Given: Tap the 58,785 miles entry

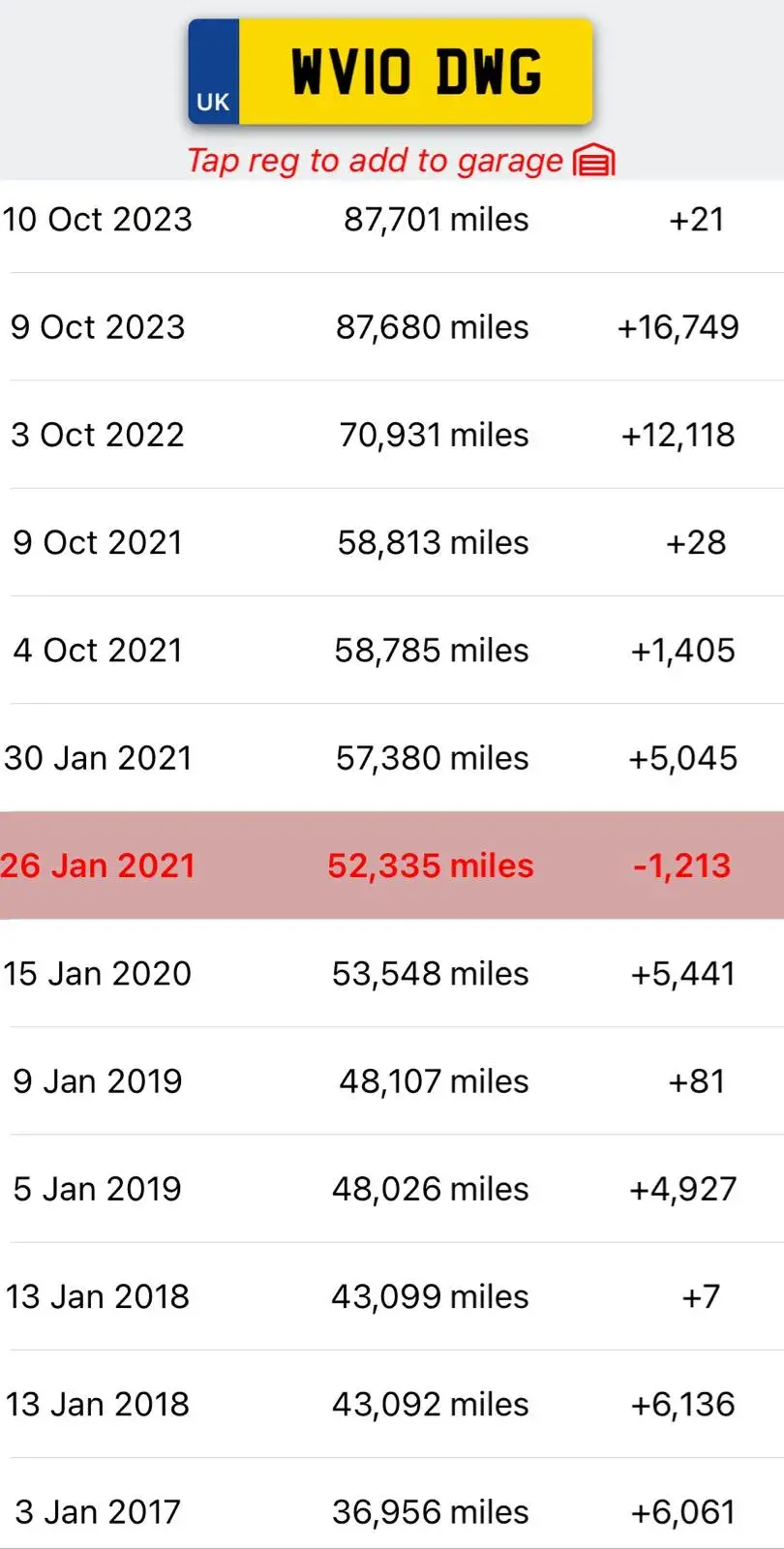Looking at the screenshot, I should click(432, 651).
